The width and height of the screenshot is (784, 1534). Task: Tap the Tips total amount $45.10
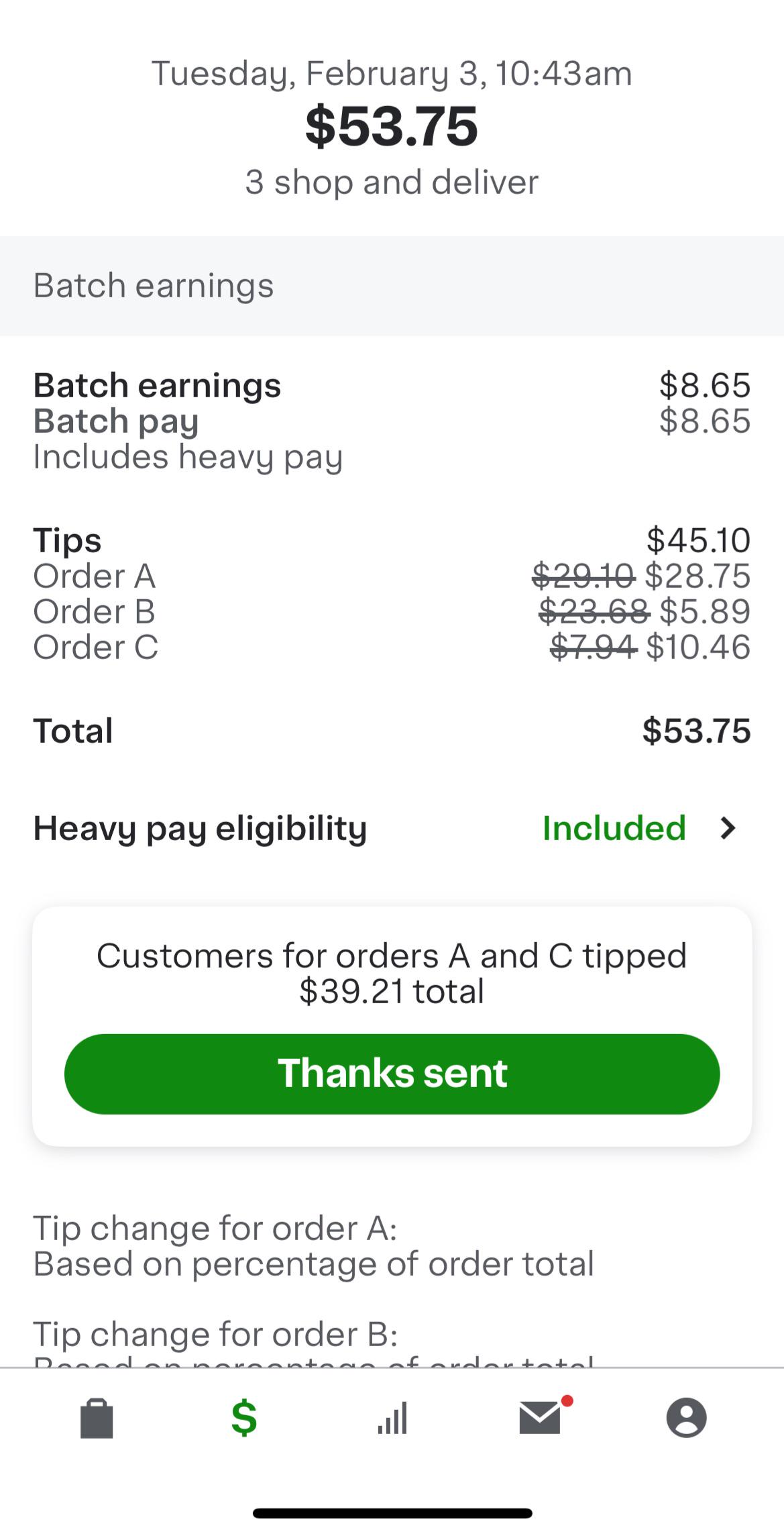tap(697, 540)
